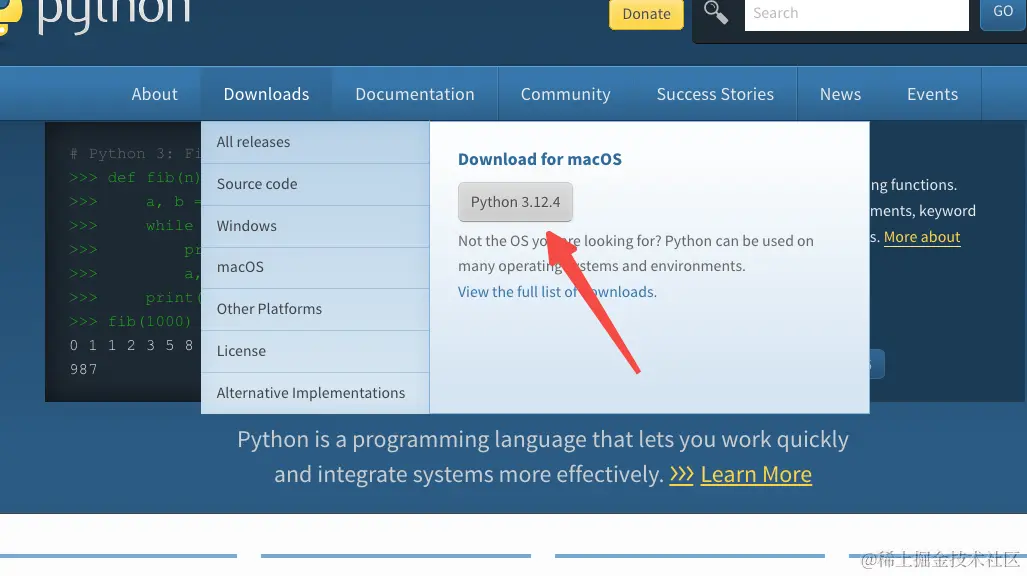
Task: Open the Success Stories menu
Action: pos(715,93)
